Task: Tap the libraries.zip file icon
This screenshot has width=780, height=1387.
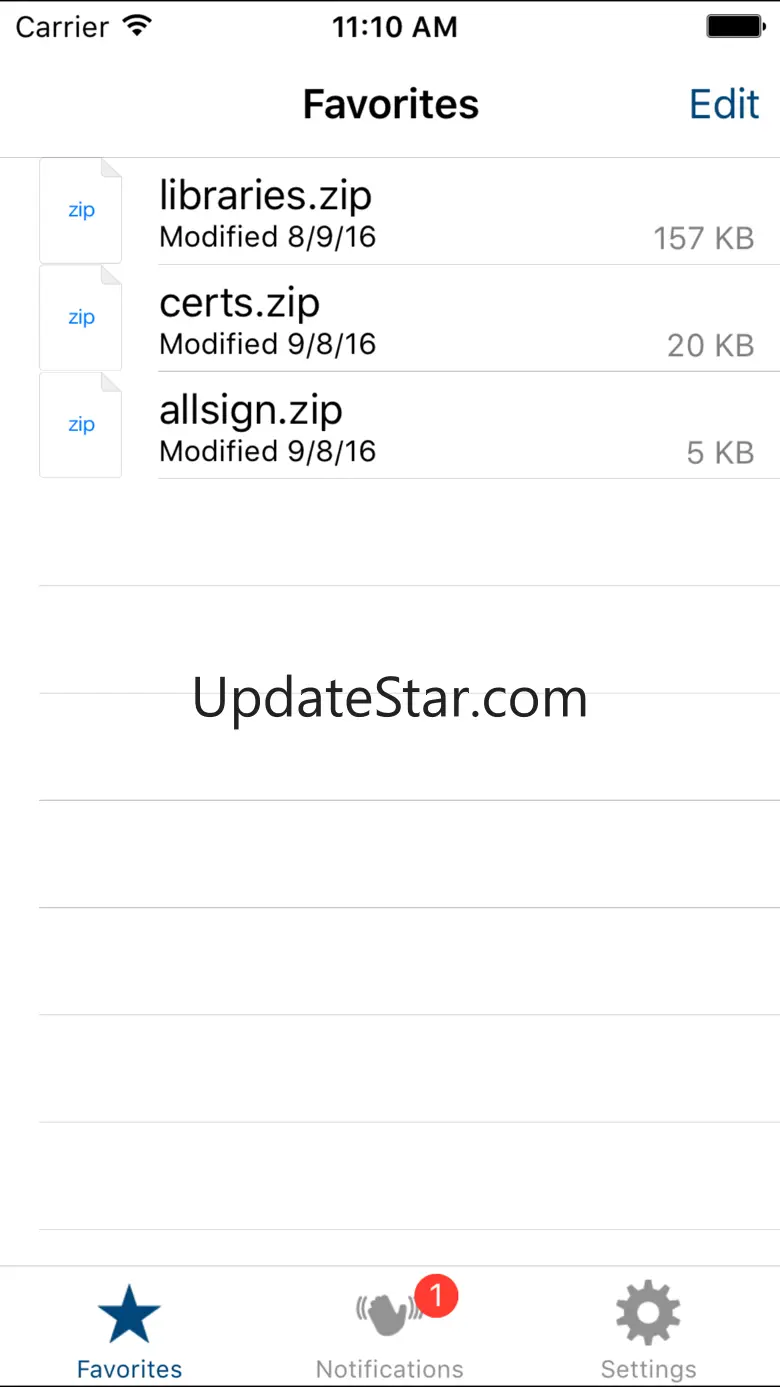Action: point(80,210)
